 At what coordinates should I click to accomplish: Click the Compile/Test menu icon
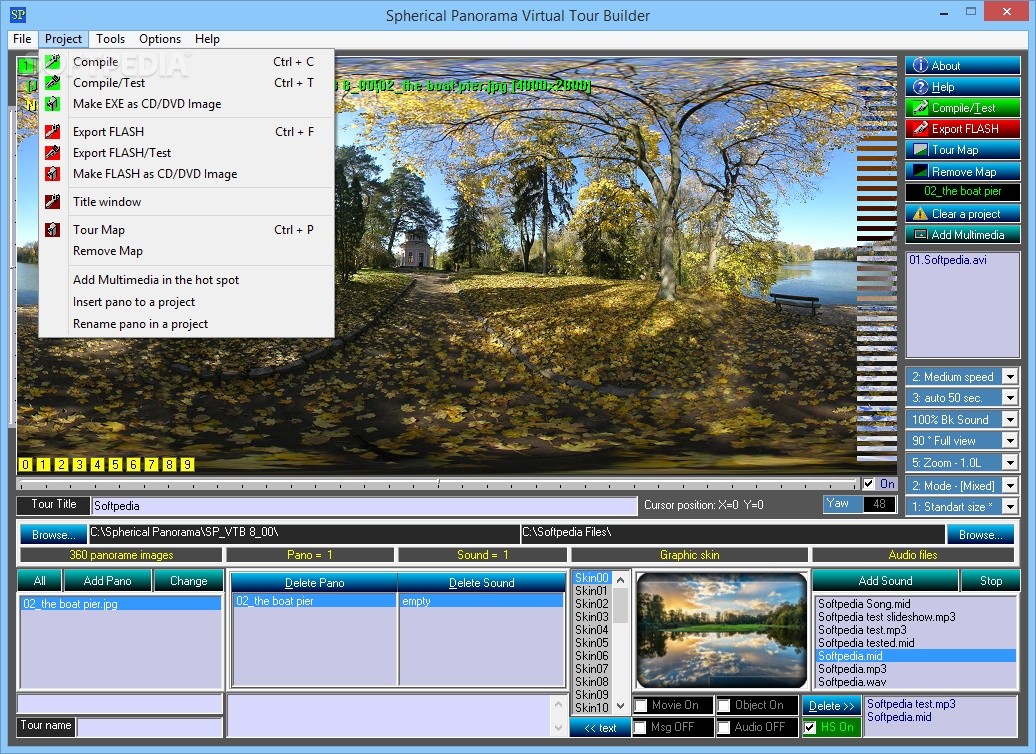[x=52, y=83]
